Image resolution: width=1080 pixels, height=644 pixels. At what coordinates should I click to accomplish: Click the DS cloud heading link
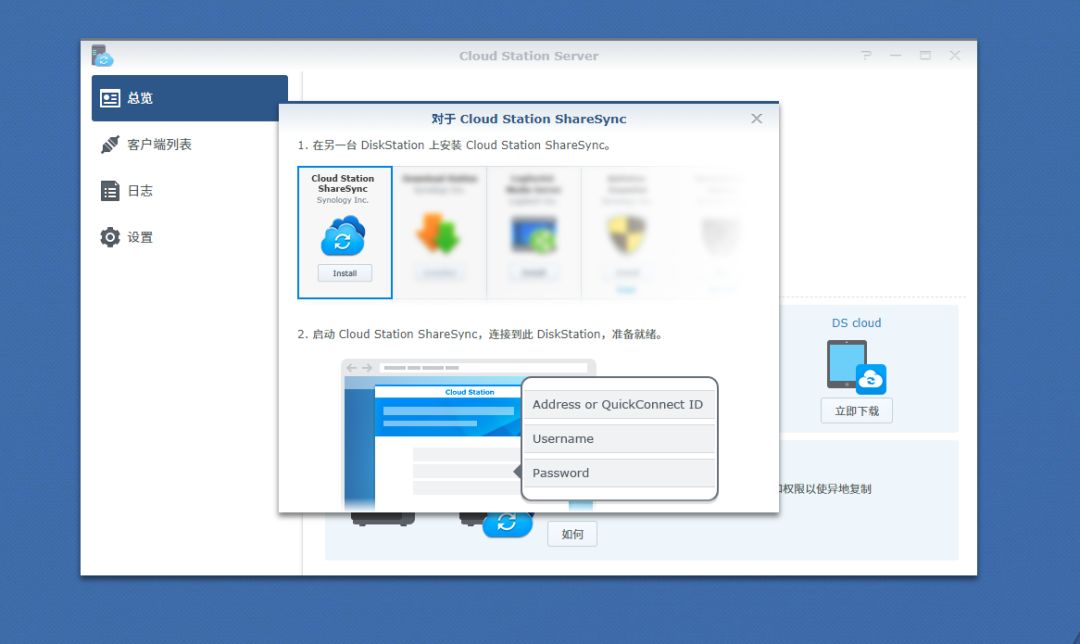(856, 323)
